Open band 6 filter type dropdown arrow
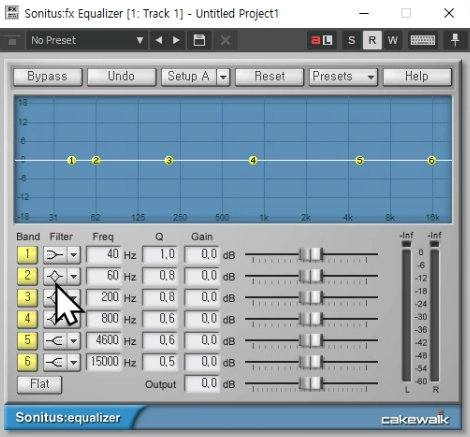The width and height of the screenshot is (470, 437). pos(73,362)
